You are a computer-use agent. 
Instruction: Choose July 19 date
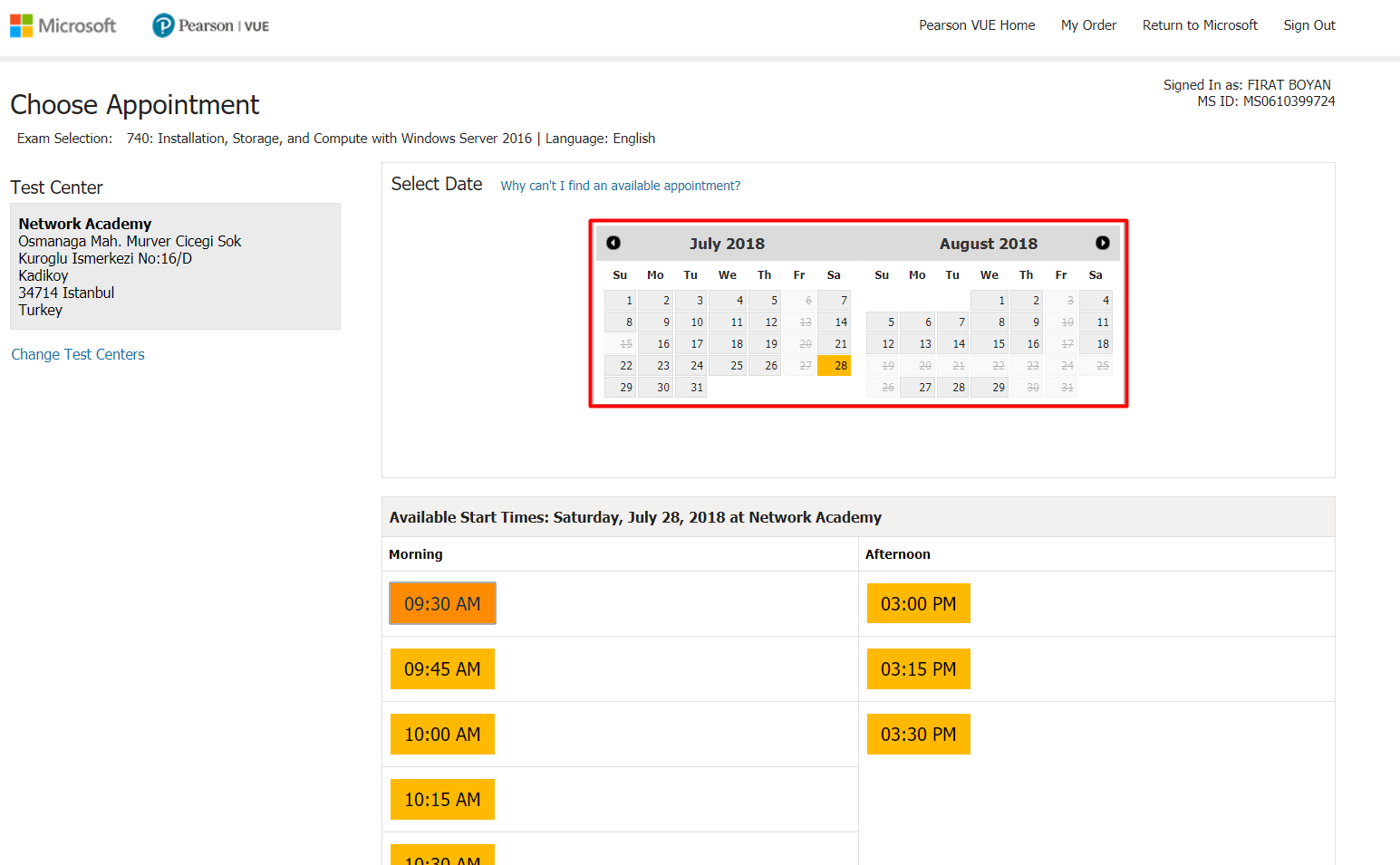[x=765, y=343]
